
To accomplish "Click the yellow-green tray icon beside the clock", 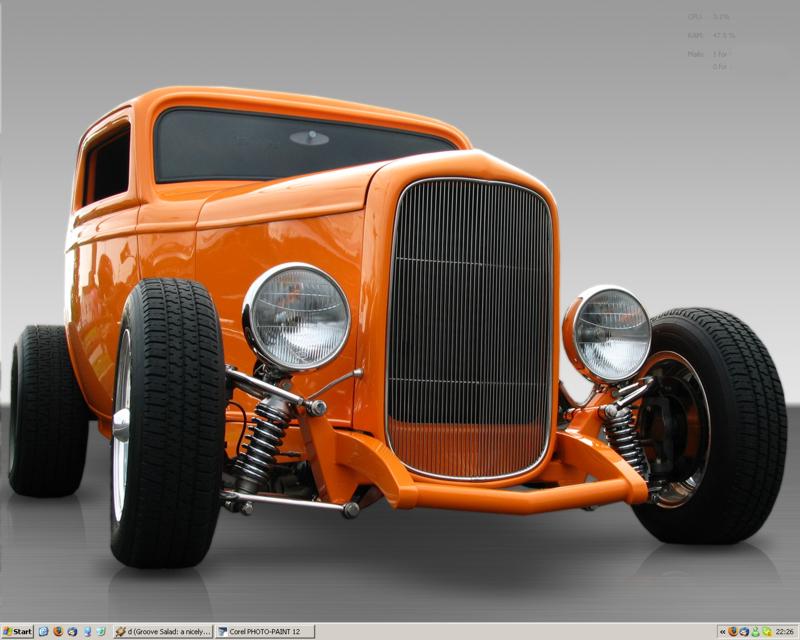I will click(766, 632).
